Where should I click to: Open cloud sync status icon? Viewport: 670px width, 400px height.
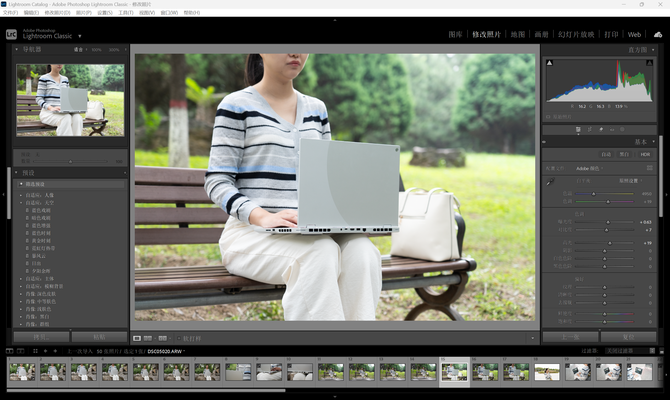pos(656,34)
